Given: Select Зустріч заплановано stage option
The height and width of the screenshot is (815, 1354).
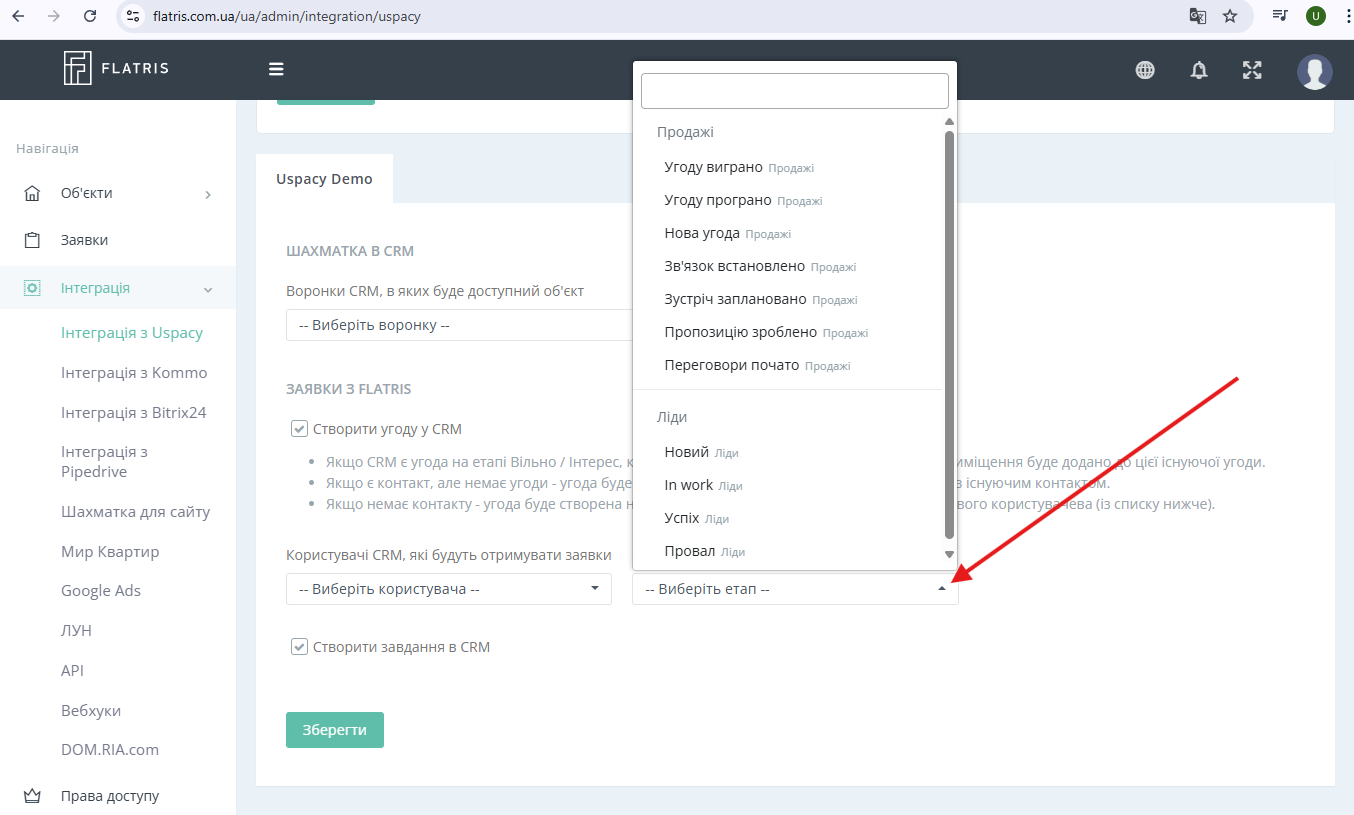Looking at the screenshot, I should click(x=788, y=299).
